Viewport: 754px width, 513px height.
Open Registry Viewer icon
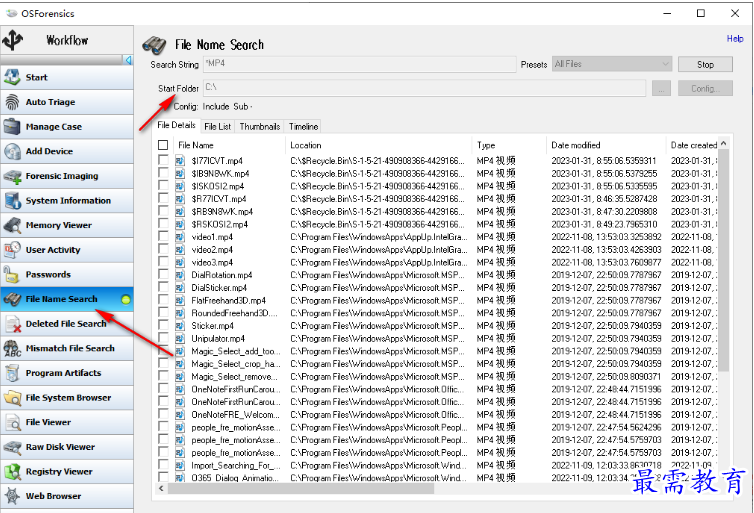pyautogui.click(x=12, y=472)
